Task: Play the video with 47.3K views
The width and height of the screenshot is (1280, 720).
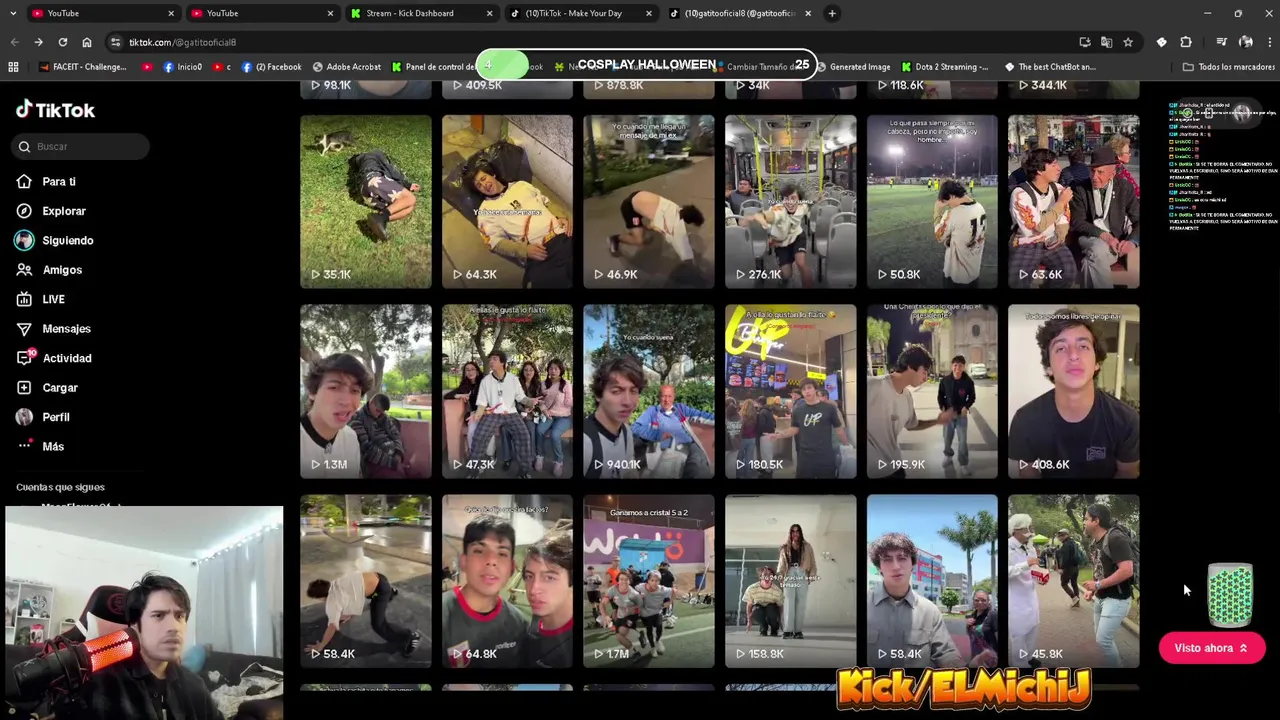Action: (x=507, y=392)
